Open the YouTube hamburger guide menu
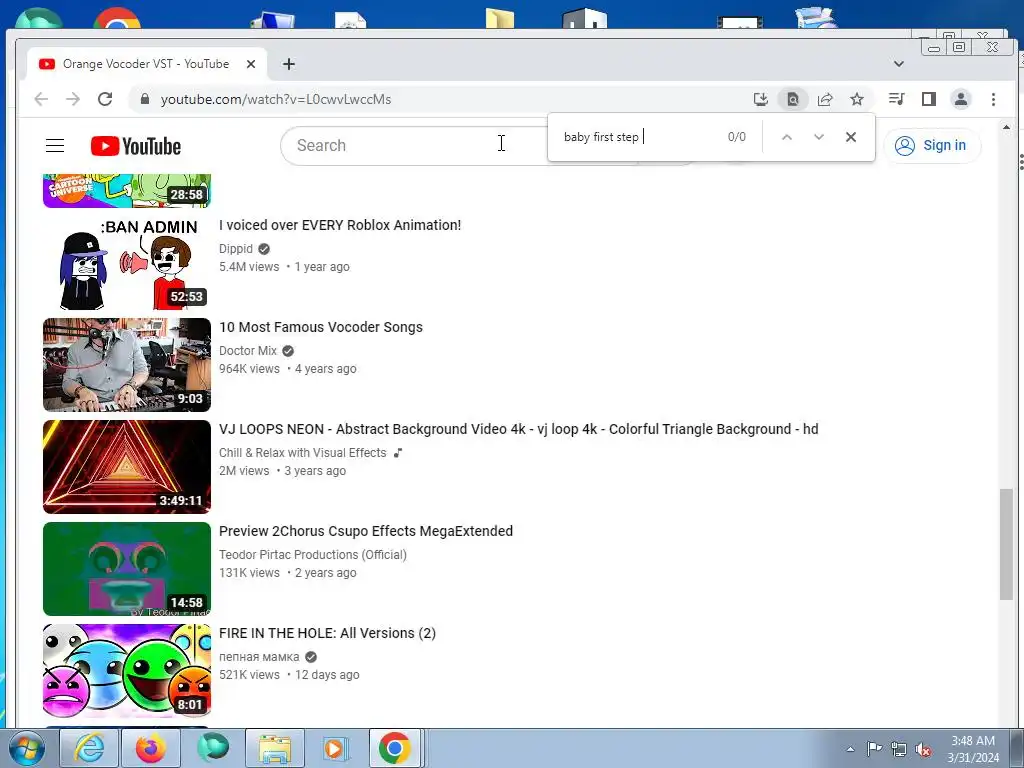 pos(55,146)
